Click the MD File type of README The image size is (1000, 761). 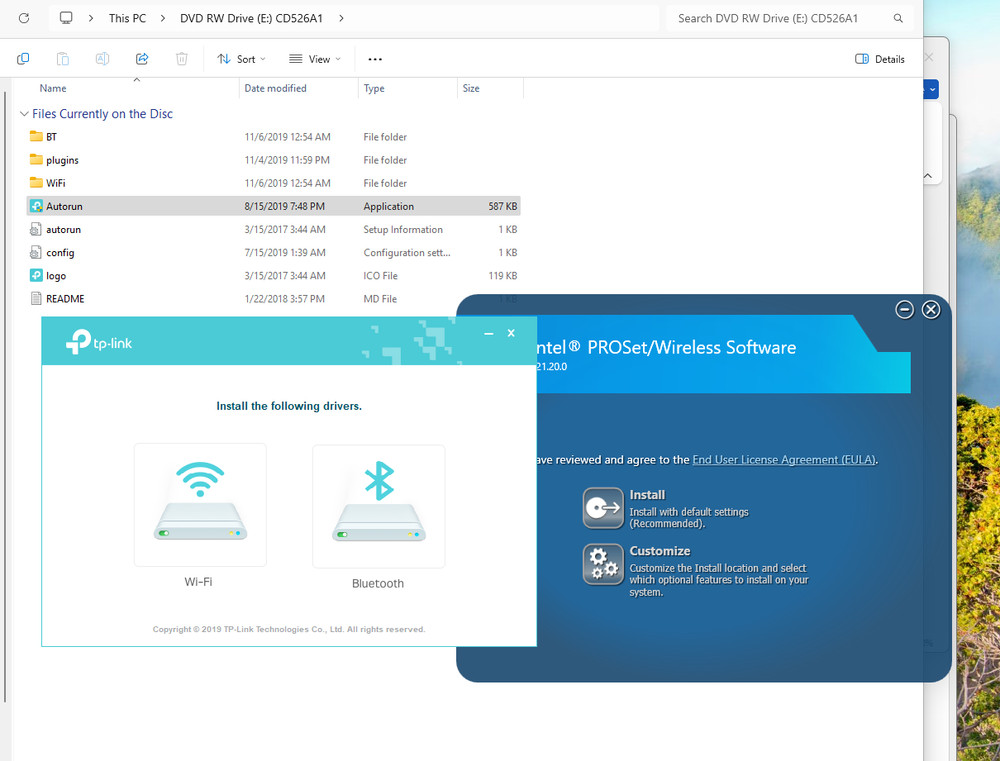pyautogui.click(x=380, y=299)
